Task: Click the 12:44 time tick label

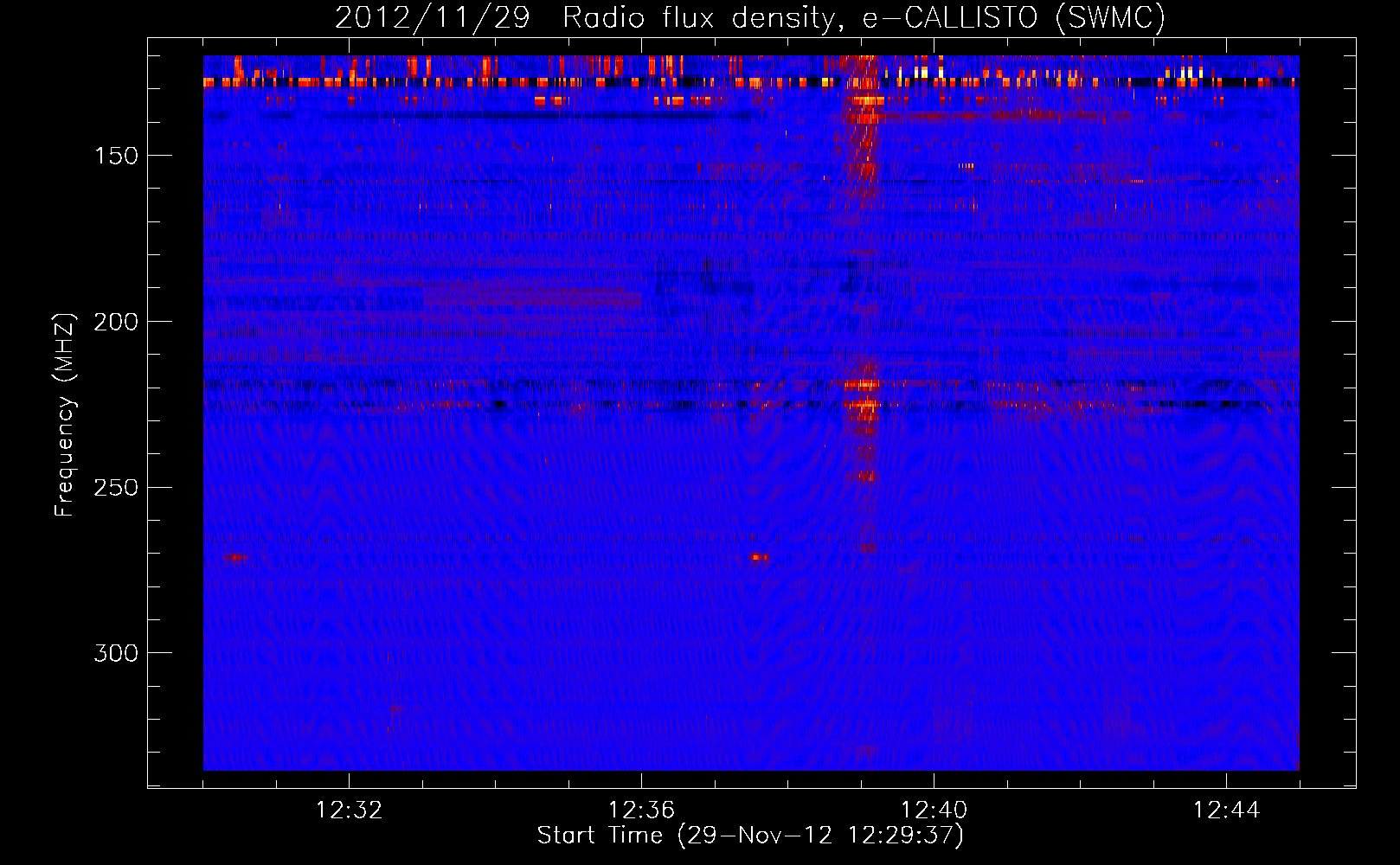Action: (1227, 811)
